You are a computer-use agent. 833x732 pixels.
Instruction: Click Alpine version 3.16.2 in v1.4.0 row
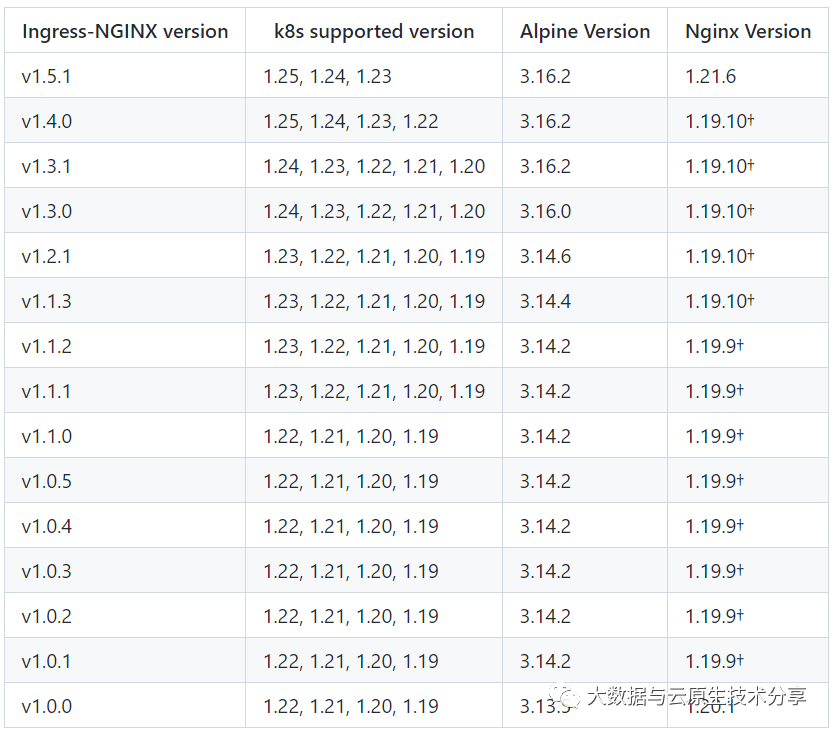point(585,121)
